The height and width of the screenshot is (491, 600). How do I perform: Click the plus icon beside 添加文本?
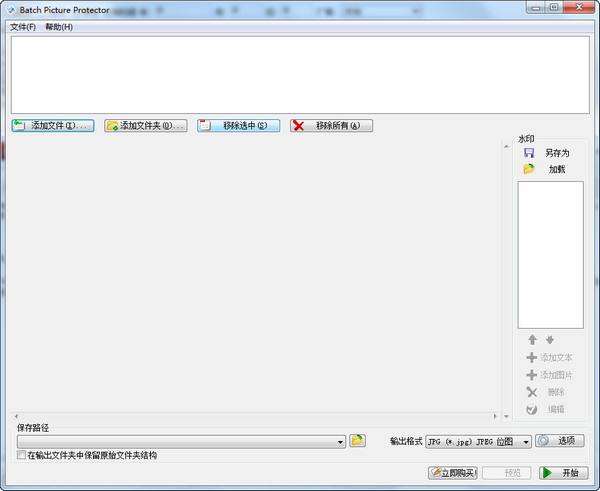[532, 357]
